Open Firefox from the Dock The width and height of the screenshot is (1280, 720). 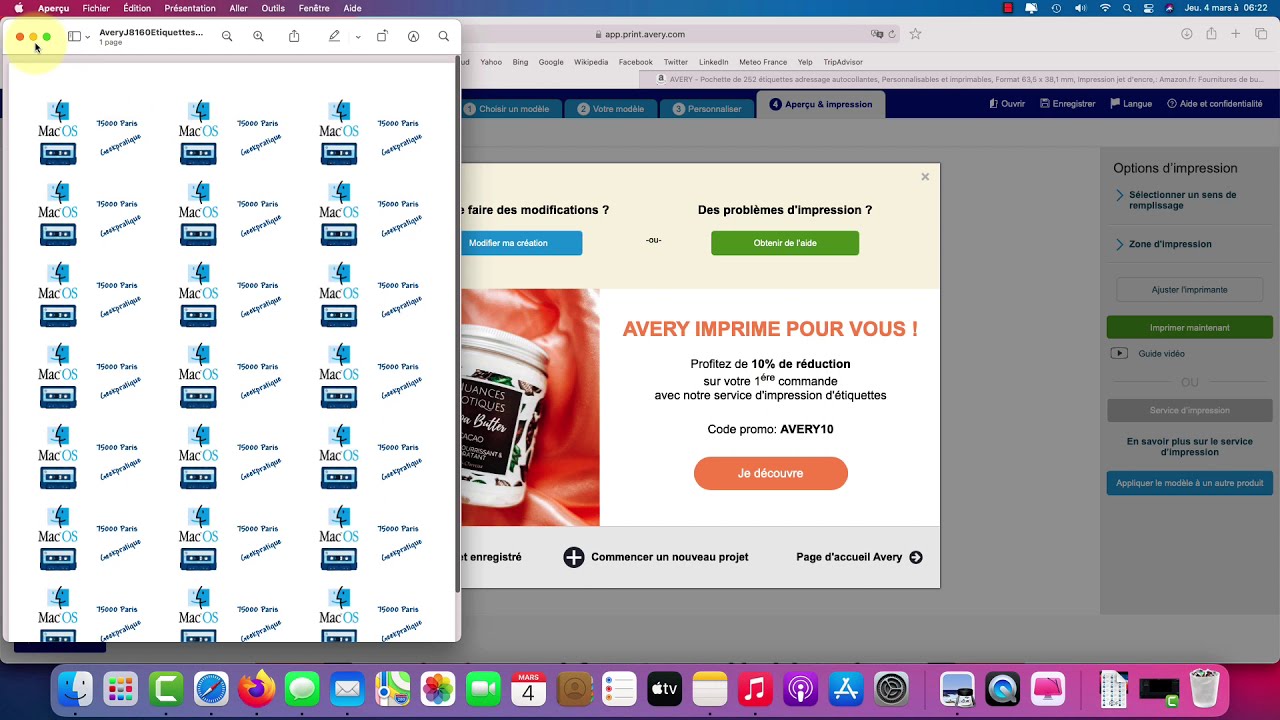click(256, 689)
